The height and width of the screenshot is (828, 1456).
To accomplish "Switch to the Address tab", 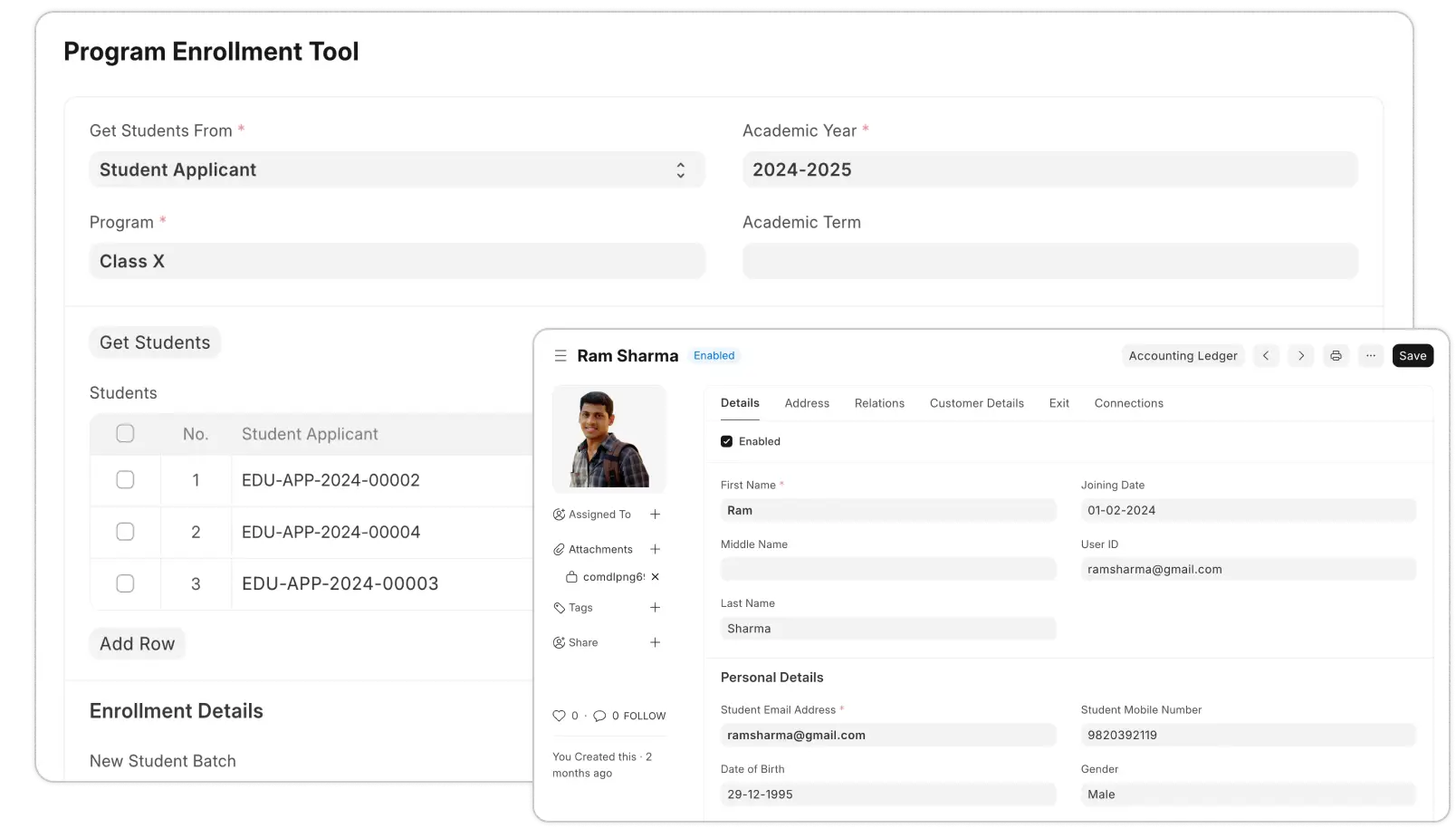I will pos(807,403).
